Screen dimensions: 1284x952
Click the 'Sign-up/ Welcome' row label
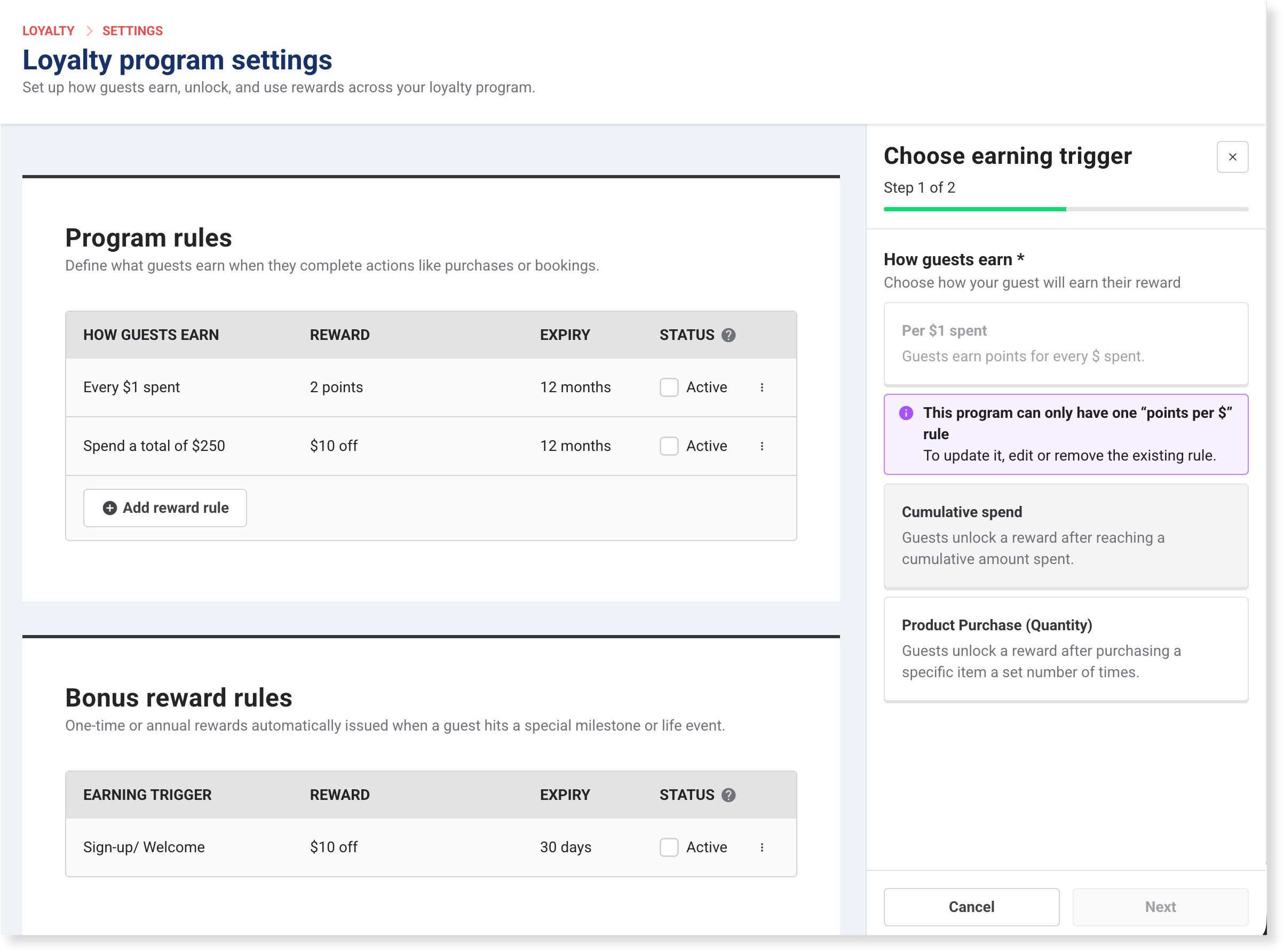(x=144, y=847)
